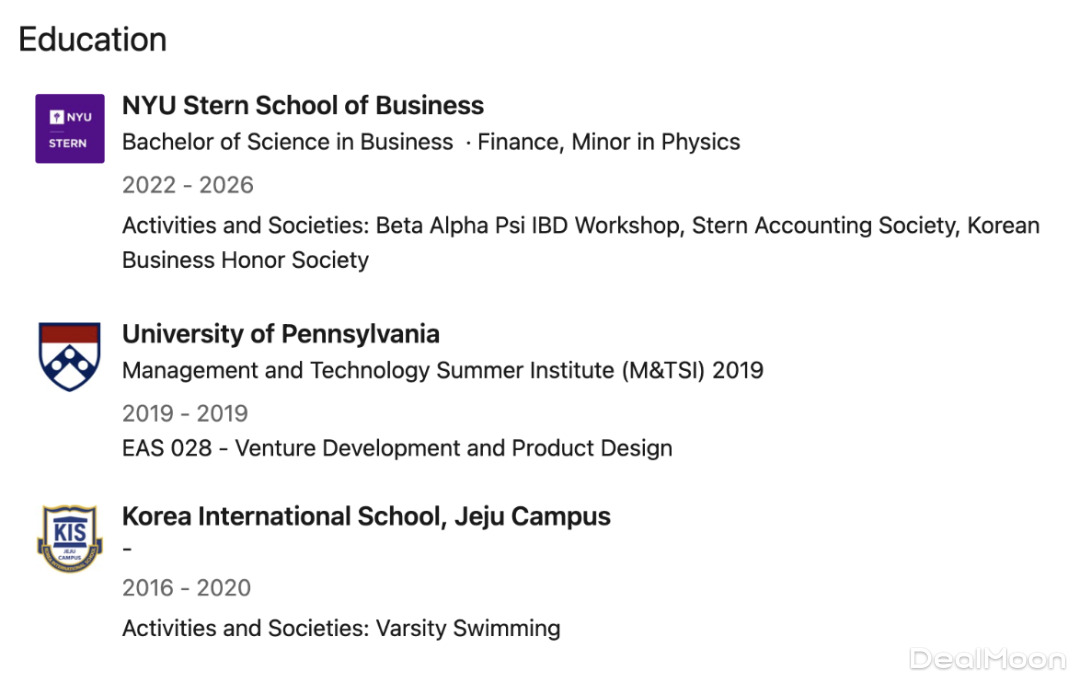Open the NYU Stern School of Business page

click(x=303, y=106)
